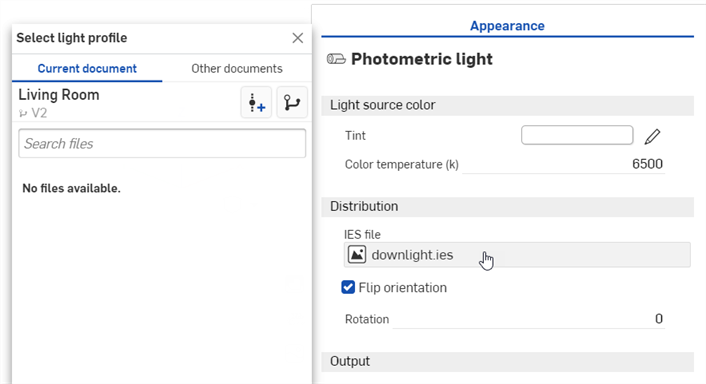This screenshot has height=384, width=706.
Task: Click the branch graph icon button
Action: click(x=292, y=103)
